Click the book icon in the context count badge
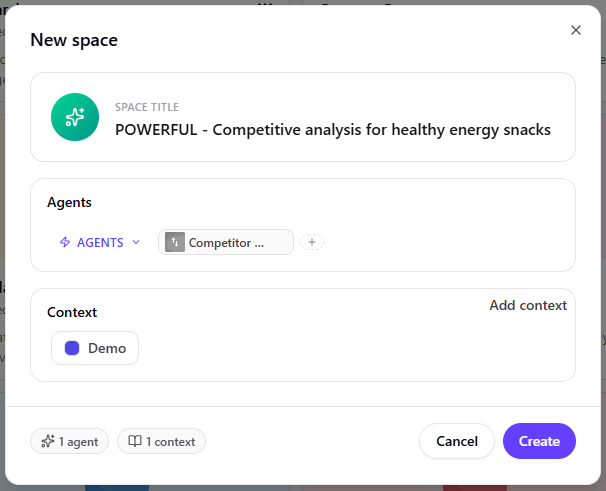Viewport: 606px width, 491px height. pyautogui.click(x=134, y=441)
